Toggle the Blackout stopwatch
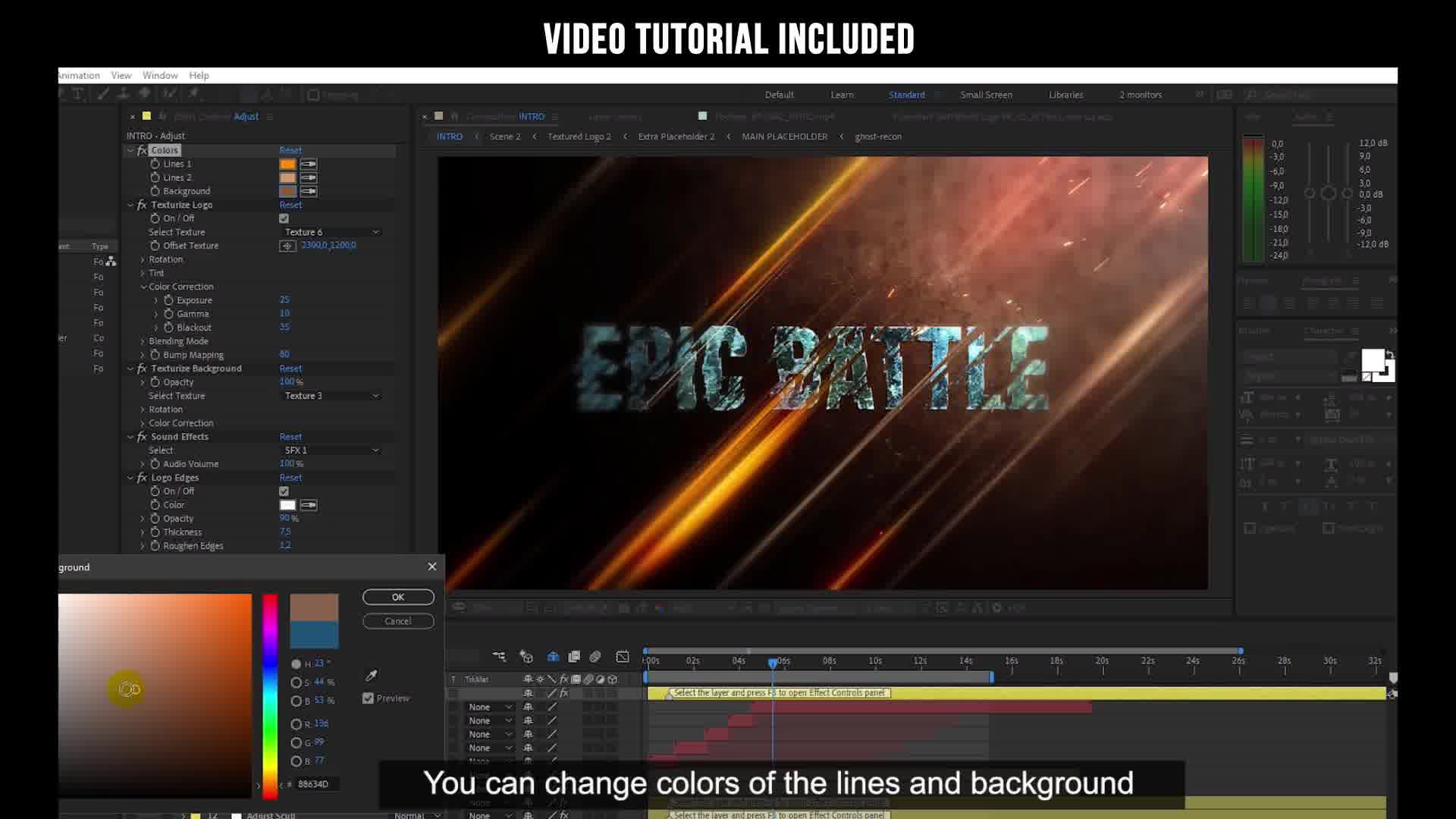This screenshot has width=1456, height=819. [x=168, y=328]
